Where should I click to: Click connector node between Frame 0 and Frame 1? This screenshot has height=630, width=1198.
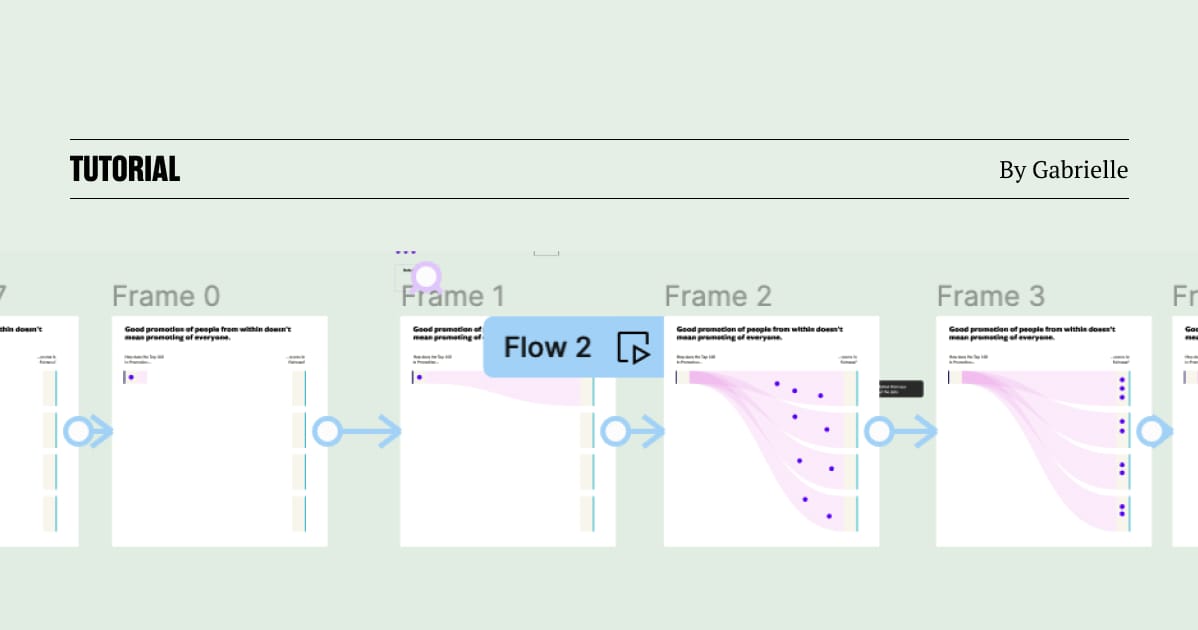pos(327,431)
